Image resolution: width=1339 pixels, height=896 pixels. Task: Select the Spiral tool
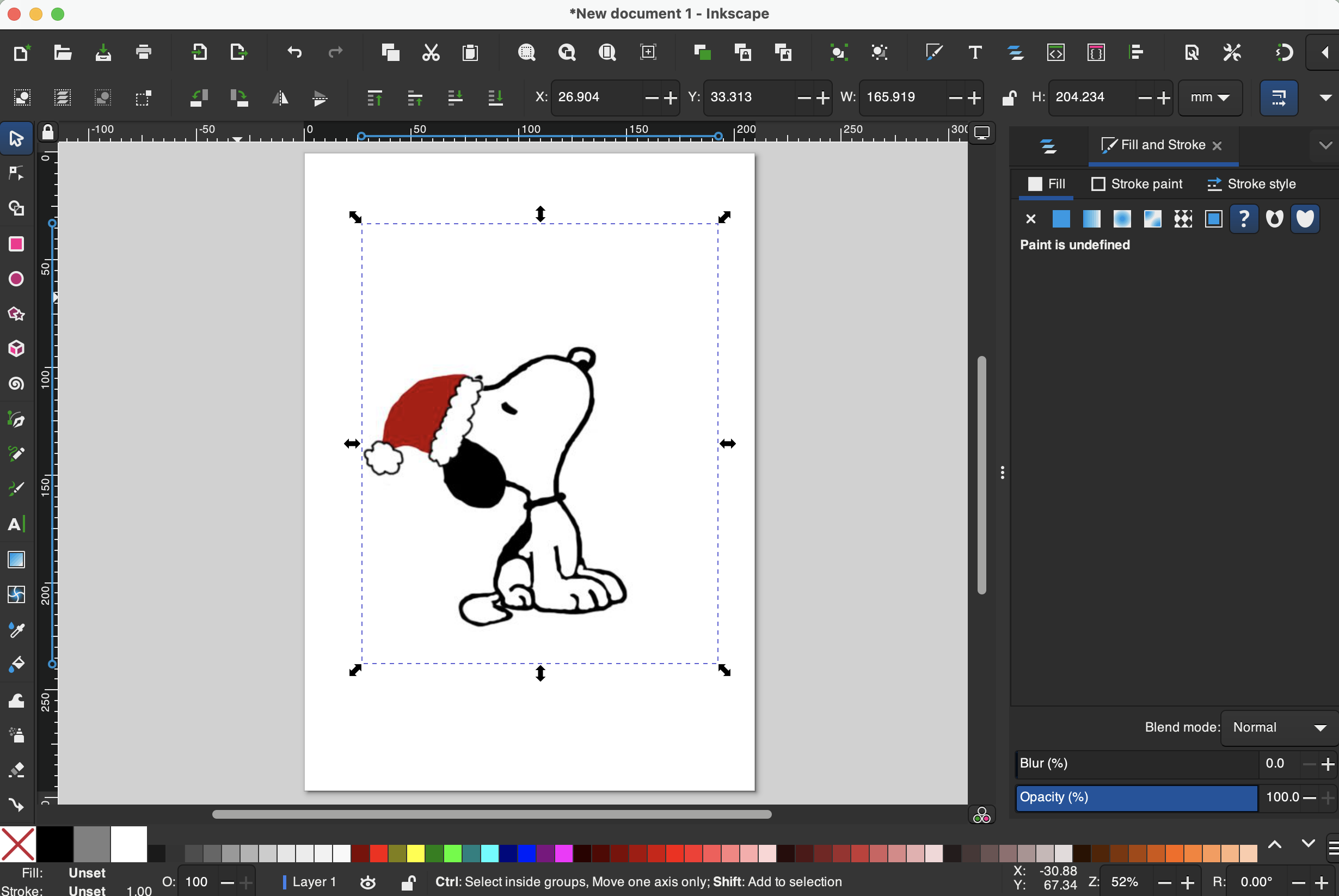16,383
